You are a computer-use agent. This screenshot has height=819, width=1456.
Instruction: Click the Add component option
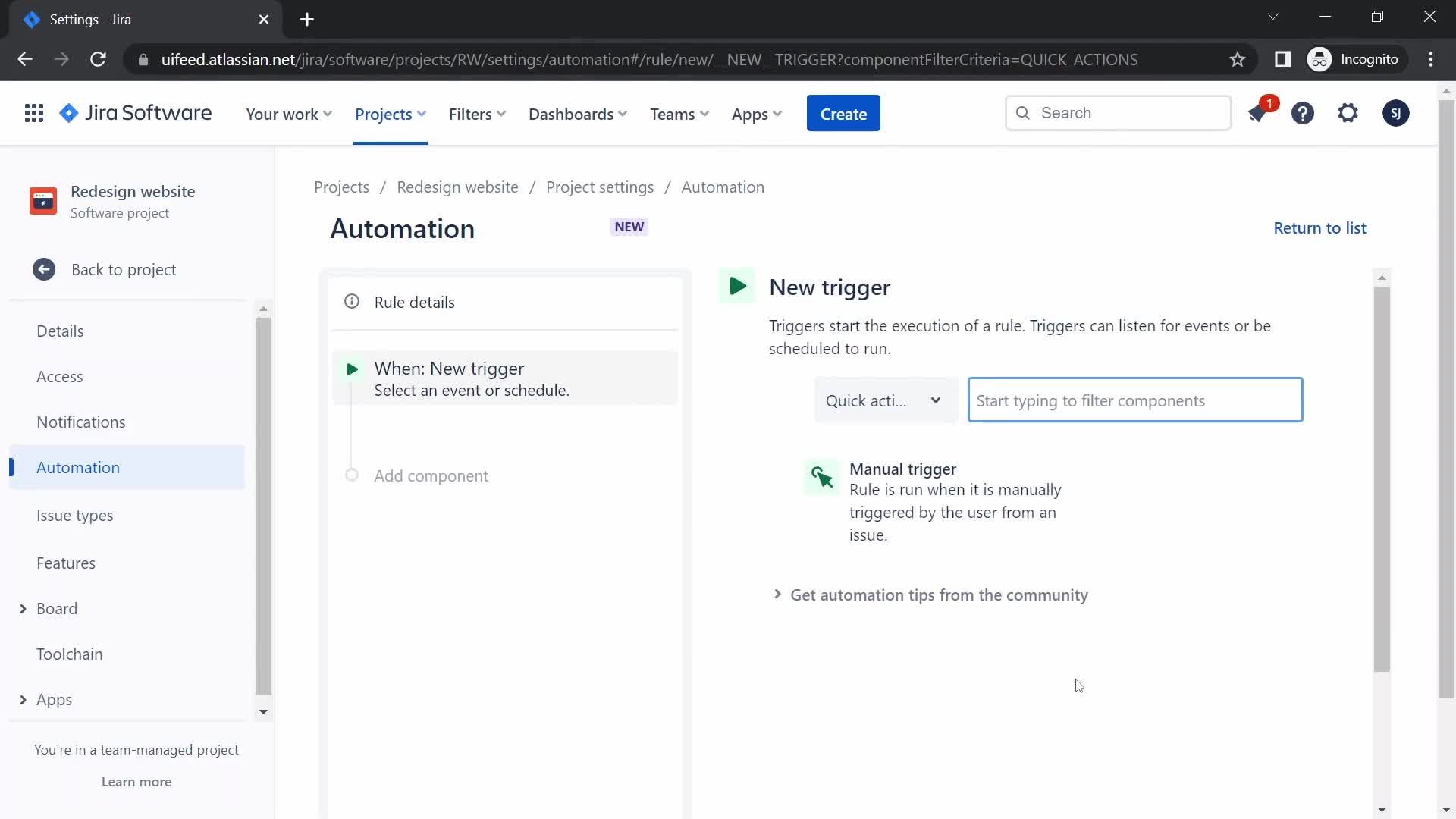[x=431, y=475]
